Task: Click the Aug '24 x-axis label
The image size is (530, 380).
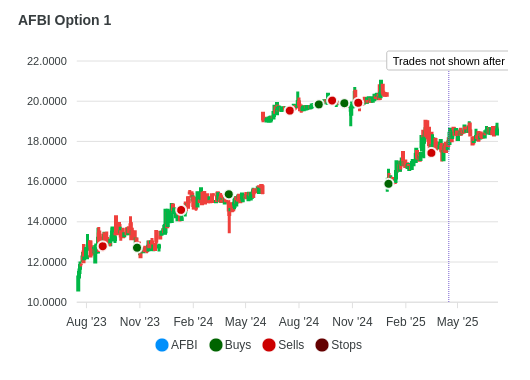Action: pyautogui.click(x=299, y=322)
